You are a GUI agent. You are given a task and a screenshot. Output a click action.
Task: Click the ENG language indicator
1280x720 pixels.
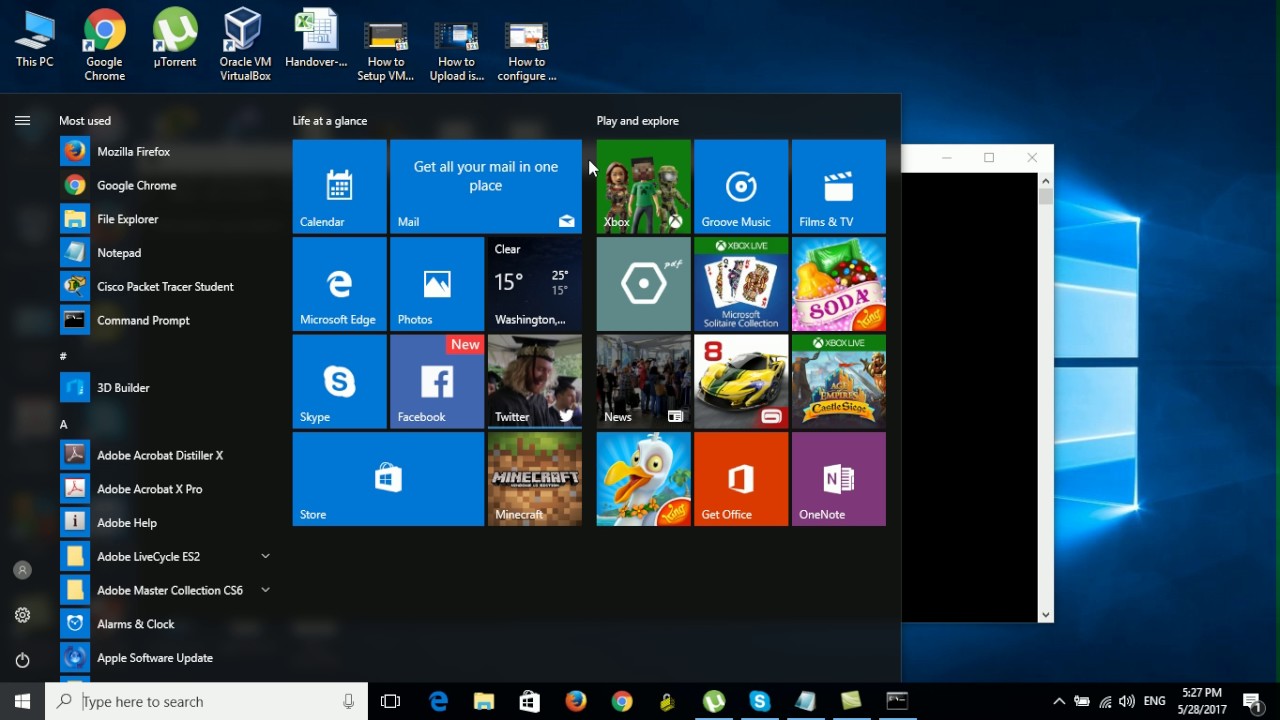click(1155, 702)
